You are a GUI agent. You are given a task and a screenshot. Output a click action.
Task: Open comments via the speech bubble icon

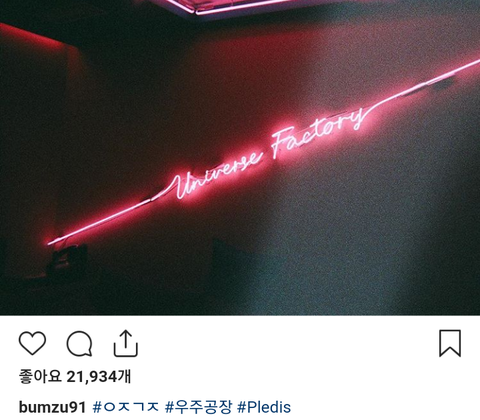click(x=79, y=344)
